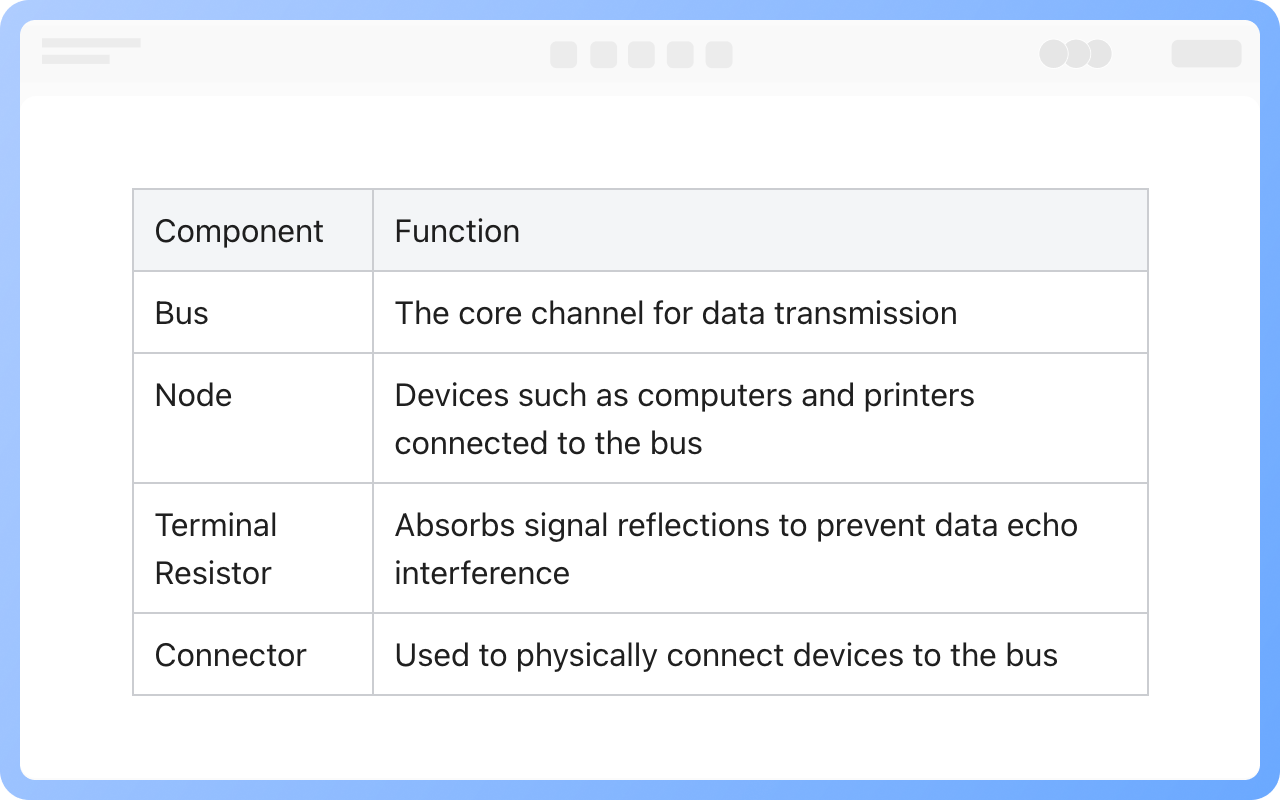Click "The core channel for data transmission" text
The height and width of the screenshot is (800, 1280).
tap(675, 313)
